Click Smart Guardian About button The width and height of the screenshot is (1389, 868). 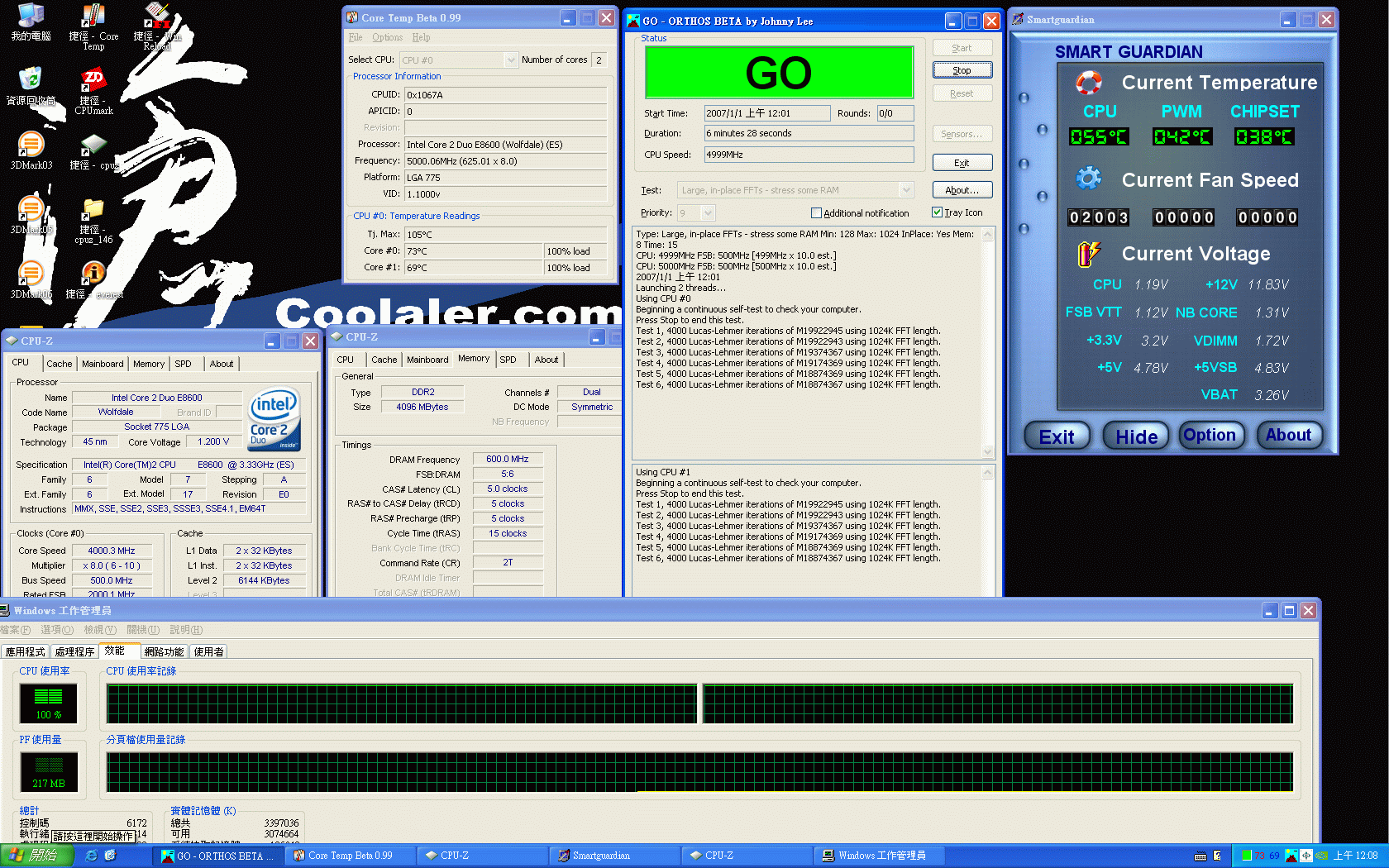point(1288,435)
